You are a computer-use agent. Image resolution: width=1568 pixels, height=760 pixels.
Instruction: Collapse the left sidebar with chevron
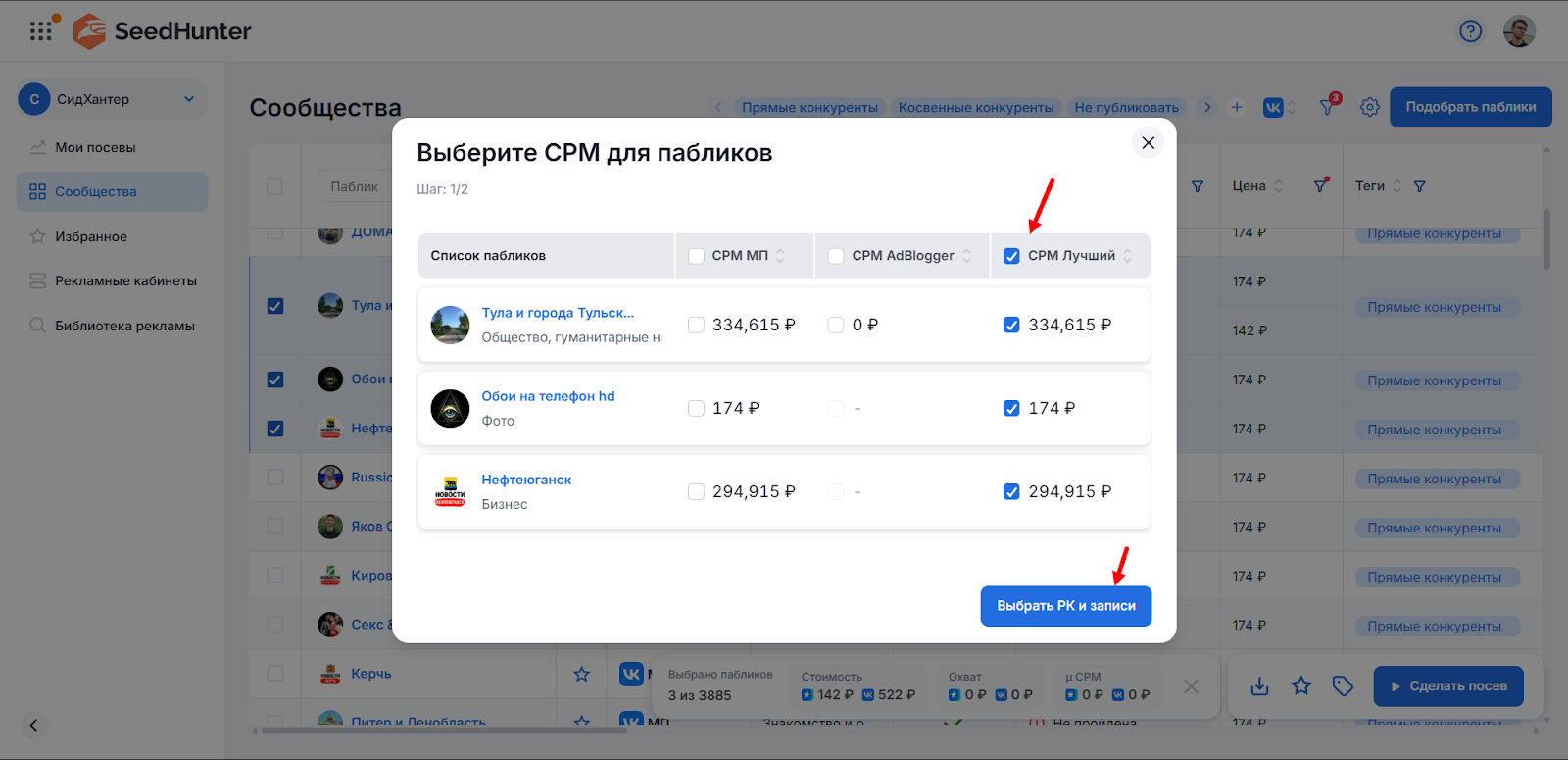(33, 726)
